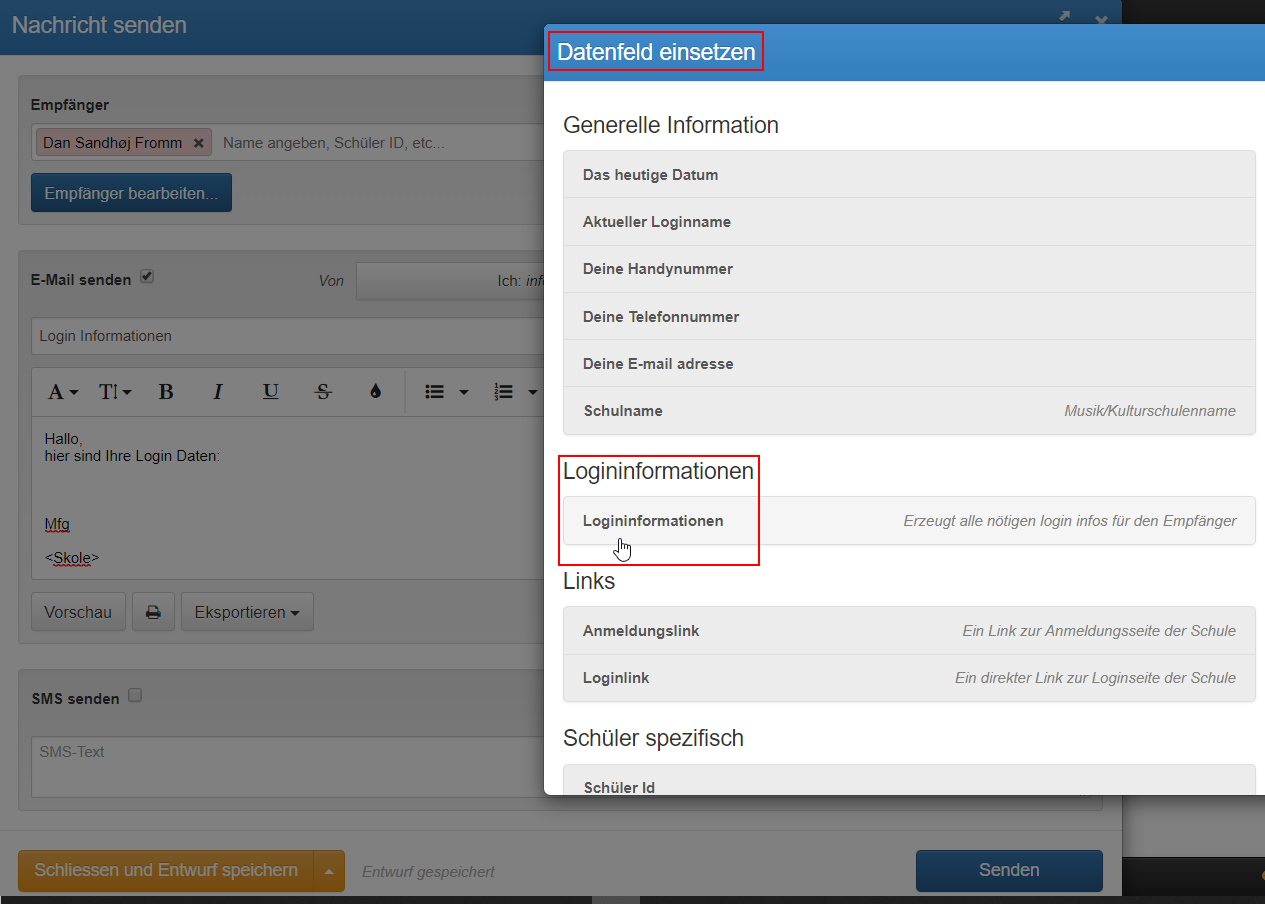Enable the SMS senden checkbox
The image size is (1265, 904).
tap(135, 695)
